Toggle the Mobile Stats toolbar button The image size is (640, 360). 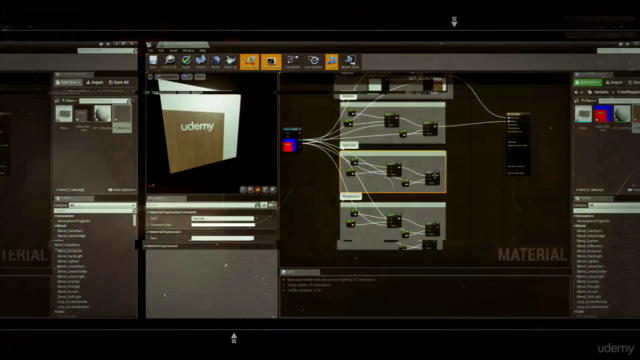[350, 62]
